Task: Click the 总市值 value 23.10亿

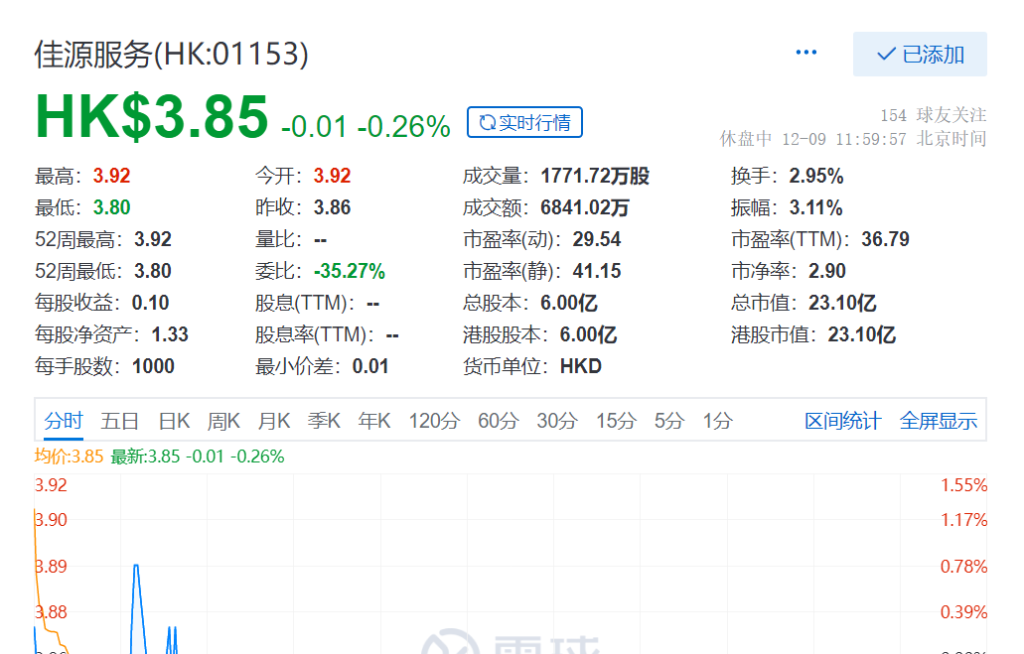Action: tap(842, 303)
